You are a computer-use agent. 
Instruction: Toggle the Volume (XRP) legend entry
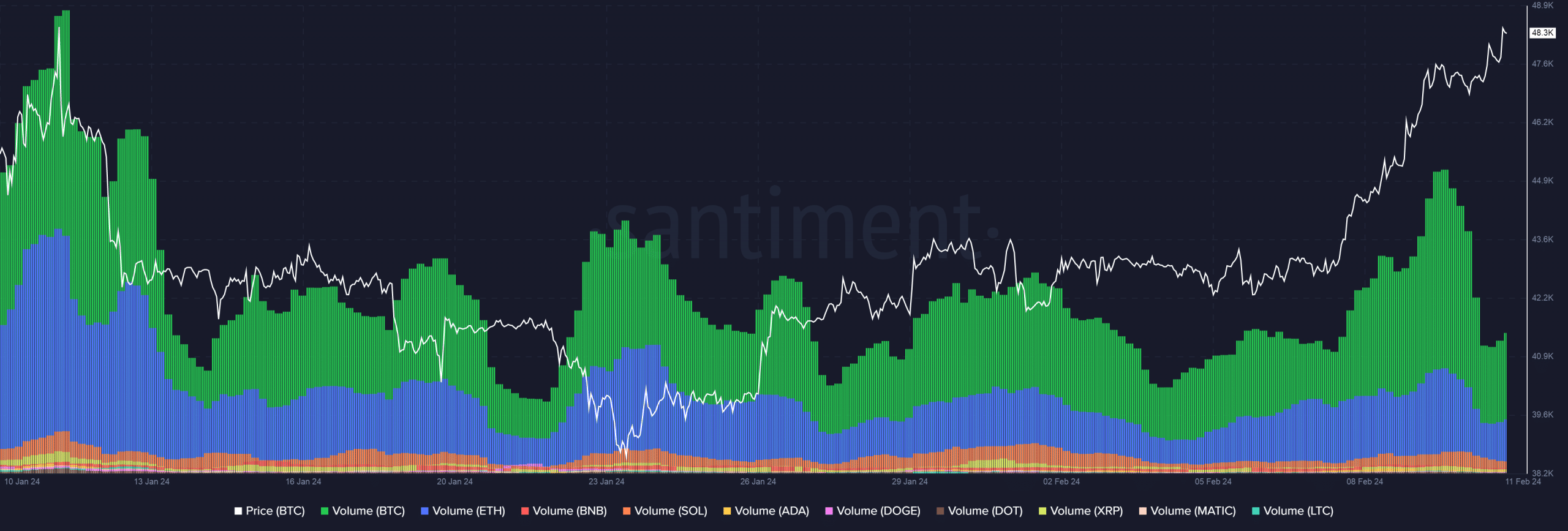[1080, 511]
